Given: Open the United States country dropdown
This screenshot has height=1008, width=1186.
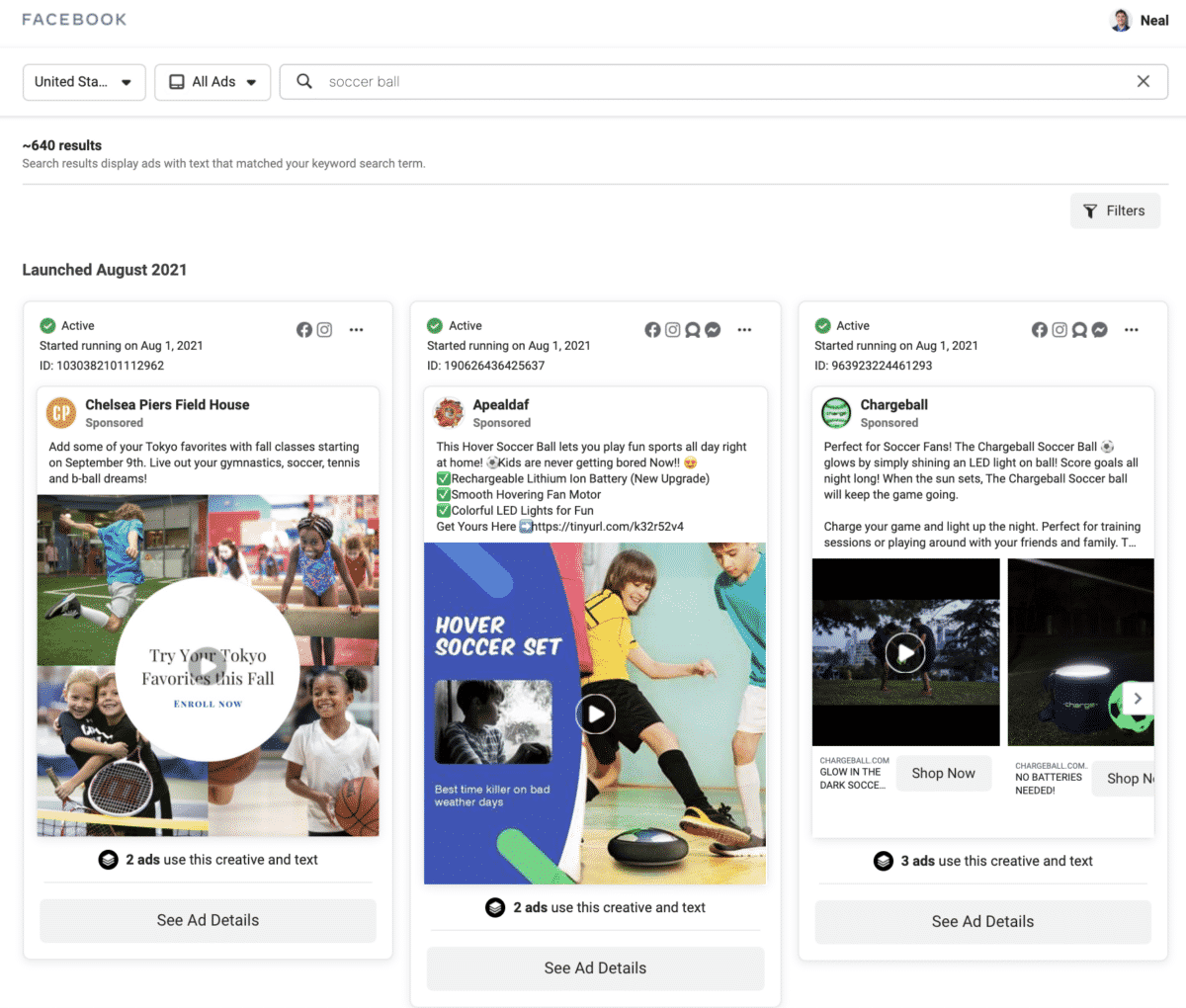Looking at the screenshot, I should point(84,82).
